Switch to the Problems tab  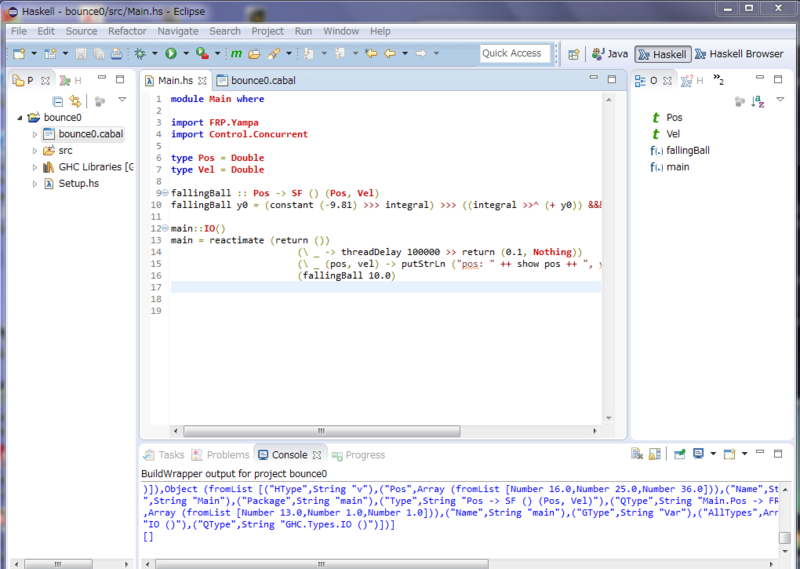pyautogui.click(x=221, y=455)
